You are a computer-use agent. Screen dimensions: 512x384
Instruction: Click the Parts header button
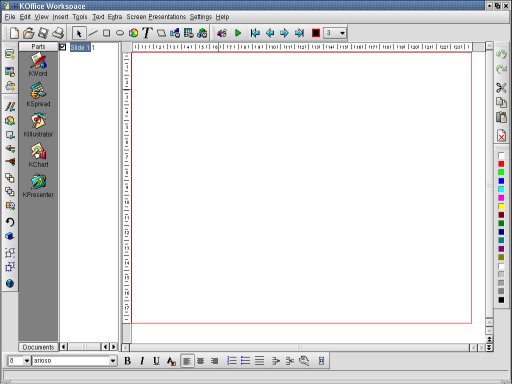[x=38, y=47]
